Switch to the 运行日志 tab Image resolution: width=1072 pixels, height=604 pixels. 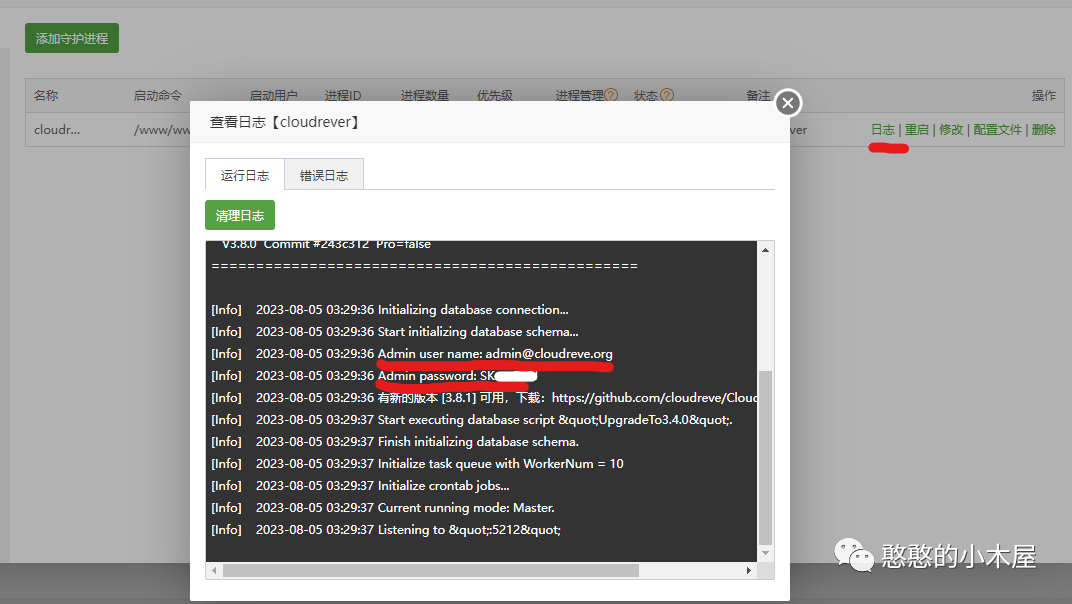[x=245, y=175]
